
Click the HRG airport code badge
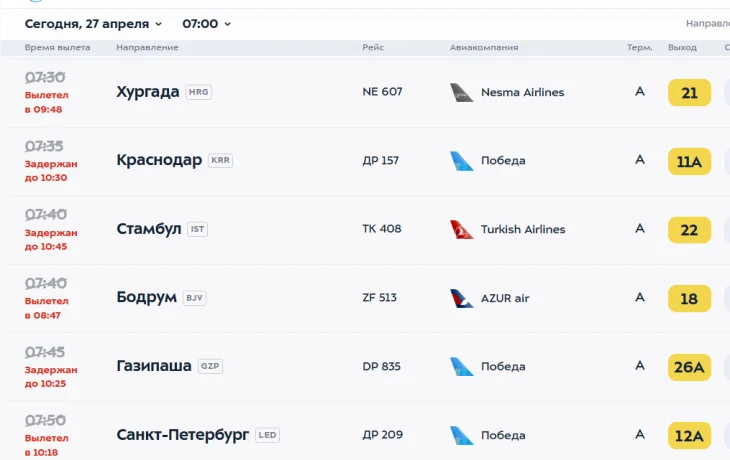198,92
